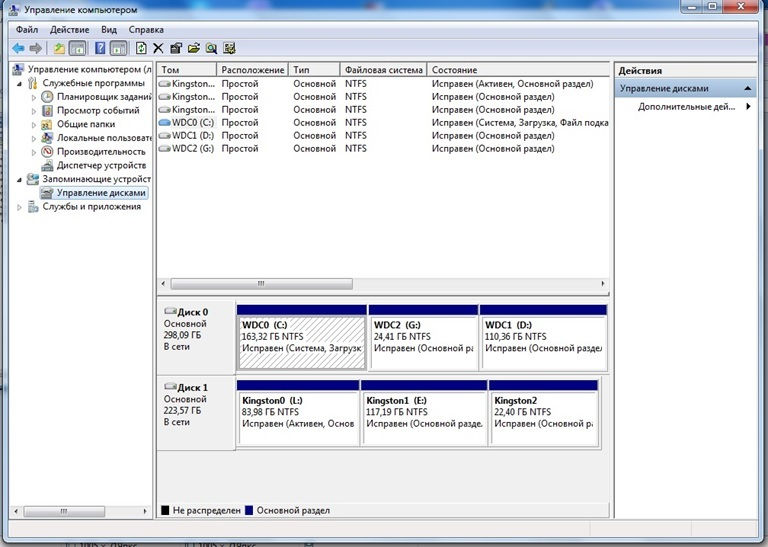The width and height of the screenshot is (768, 547).
Task: Click the Refresh toolbar icon
Action: pos(141,48)
